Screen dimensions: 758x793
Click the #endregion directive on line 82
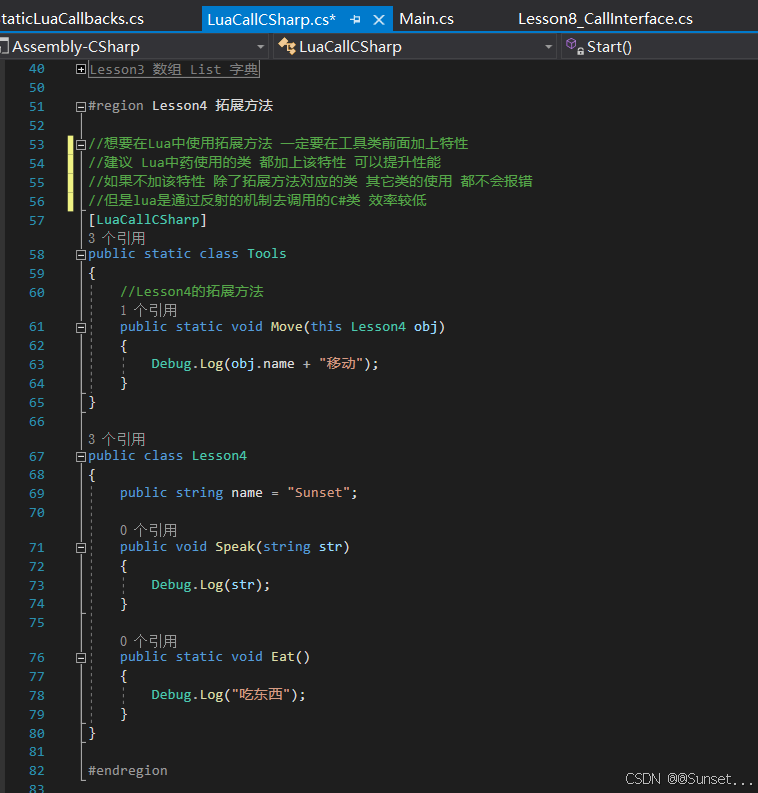127,770
